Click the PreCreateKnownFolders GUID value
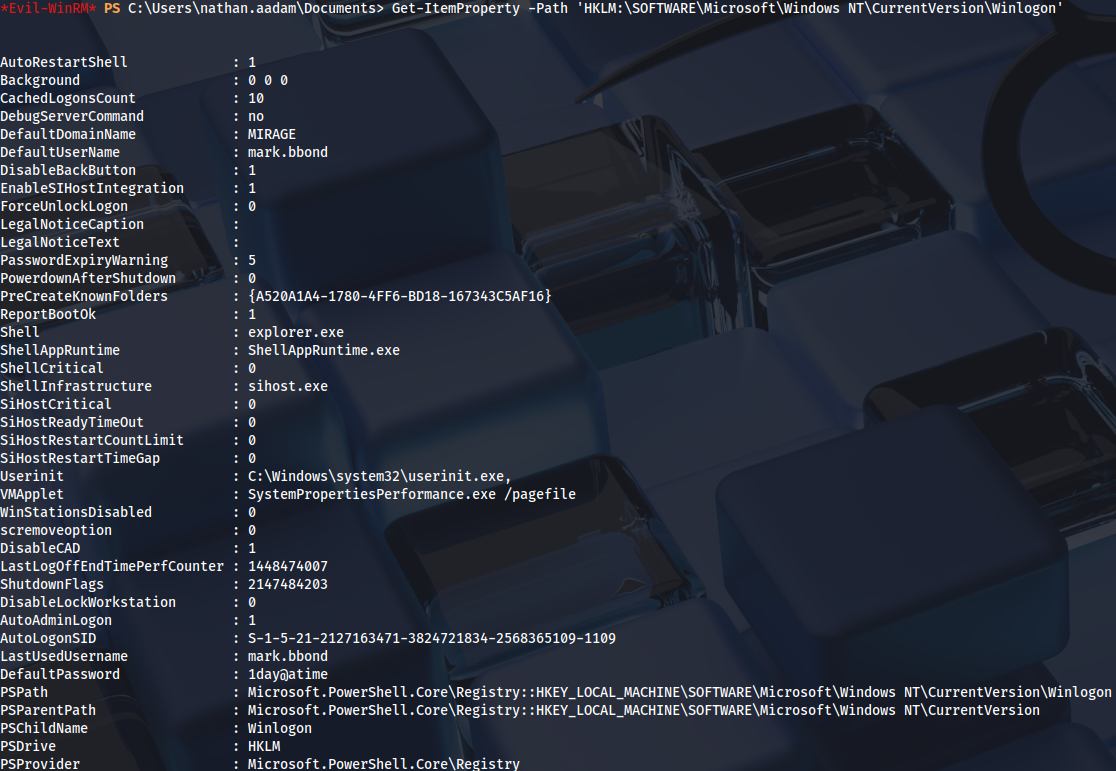Viewport: 1116px width, 771px height. [x=400, y=296]
